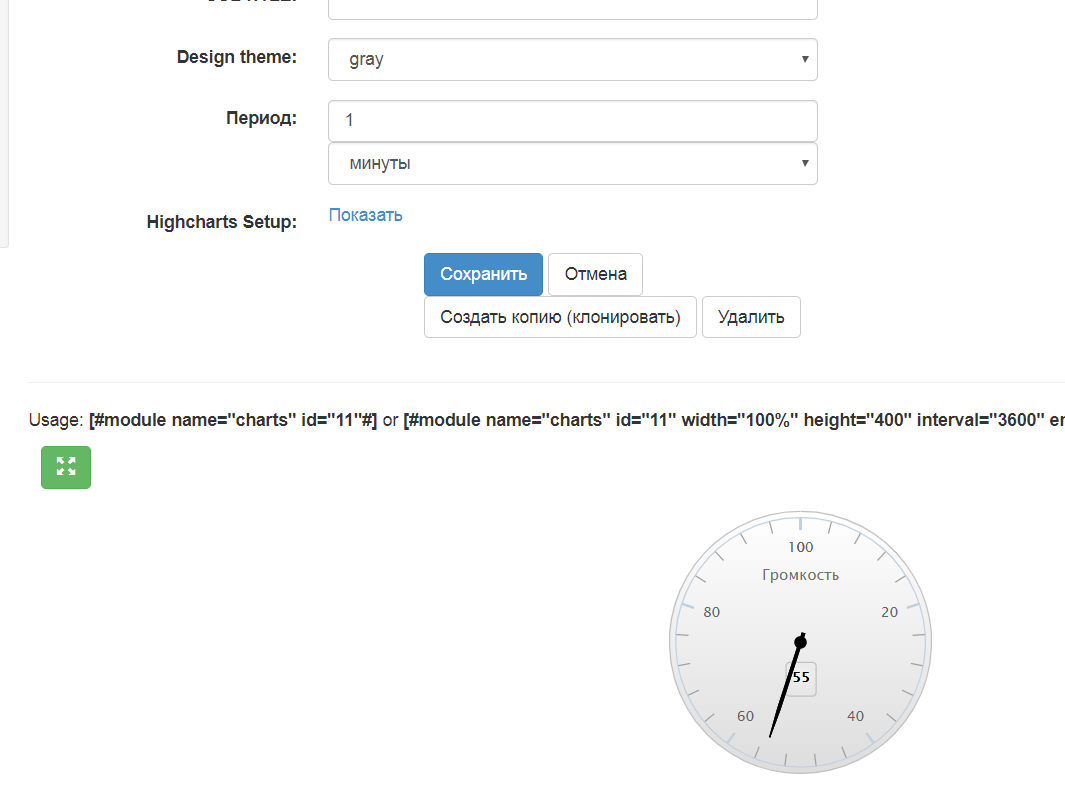This screenshot has height=809, width=1065.
Task: Click the Удалить button
Action: coord(751,317)
